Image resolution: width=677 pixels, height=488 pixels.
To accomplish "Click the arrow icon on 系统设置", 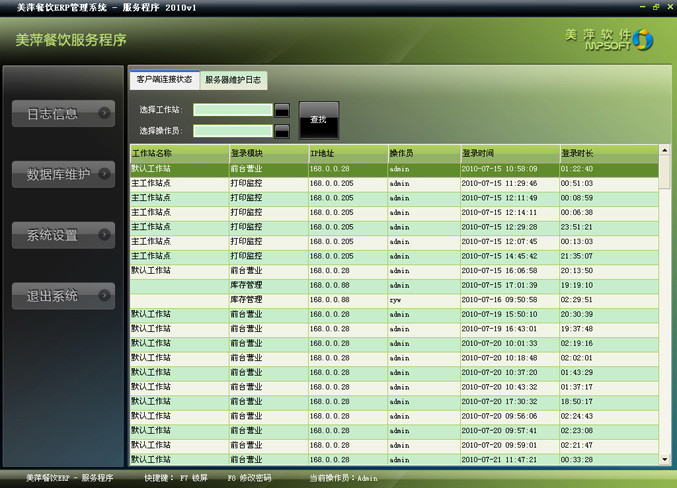I will [104, 234].
